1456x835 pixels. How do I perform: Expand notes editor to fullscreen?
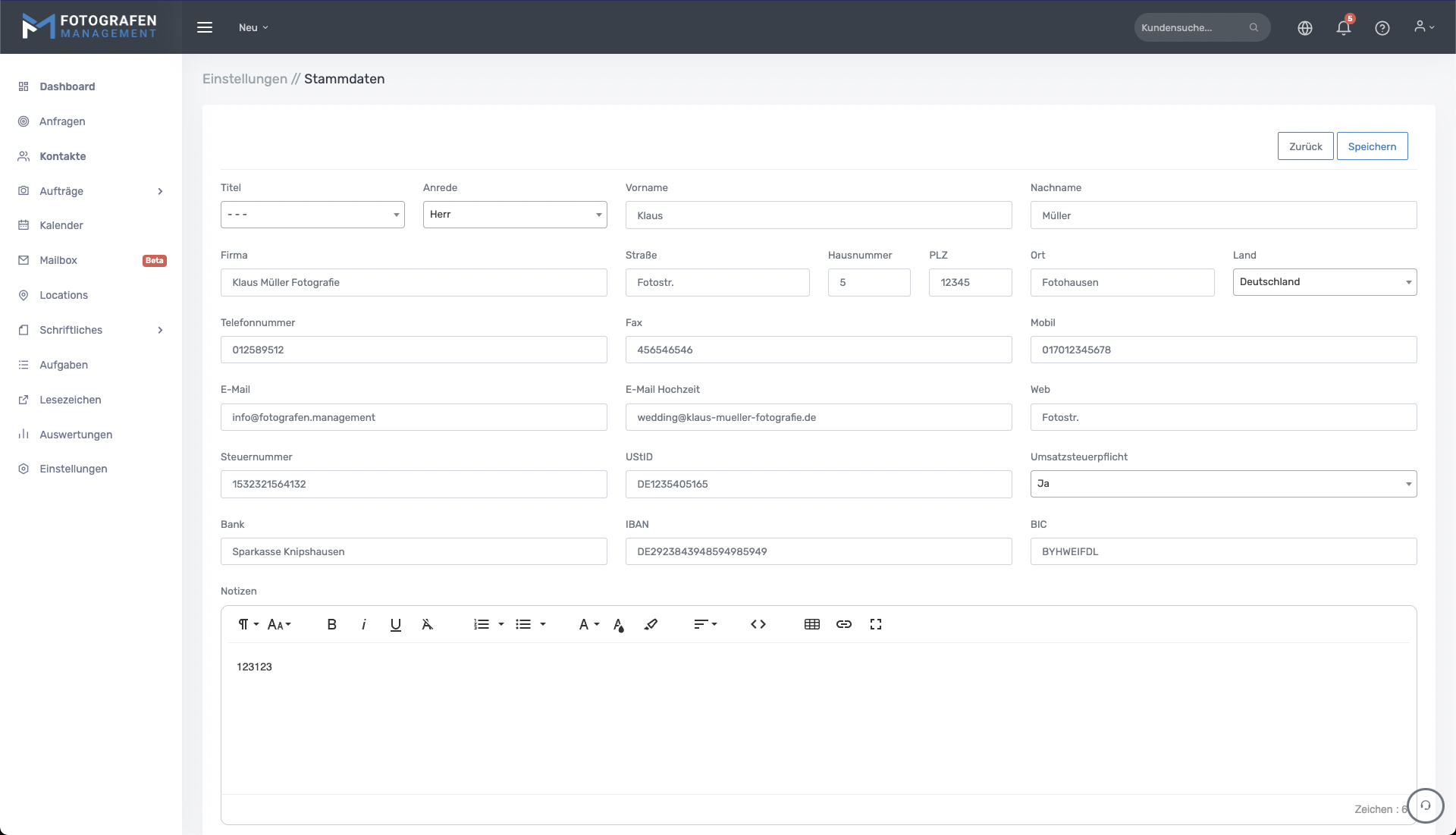tap(876, 624)
